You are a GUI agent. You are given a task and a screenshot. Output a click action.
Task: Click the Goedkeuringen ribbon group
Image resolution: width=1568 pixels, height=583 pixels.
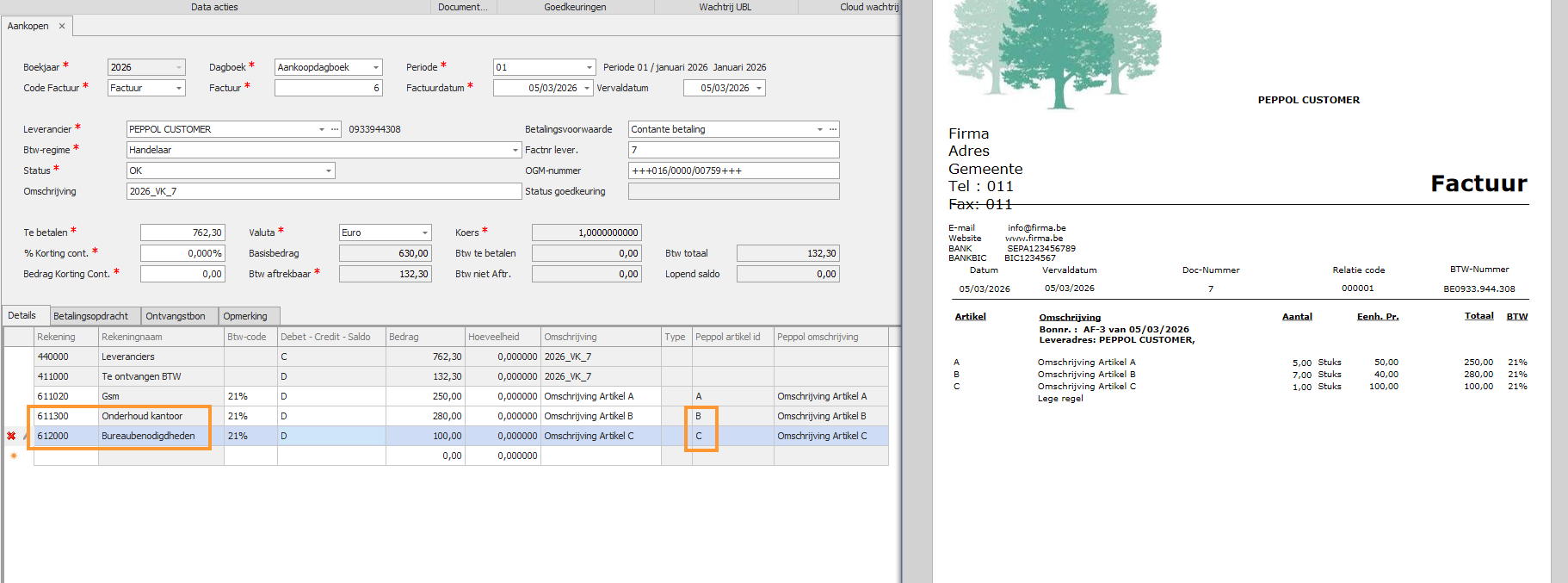[x=575, y=7]
